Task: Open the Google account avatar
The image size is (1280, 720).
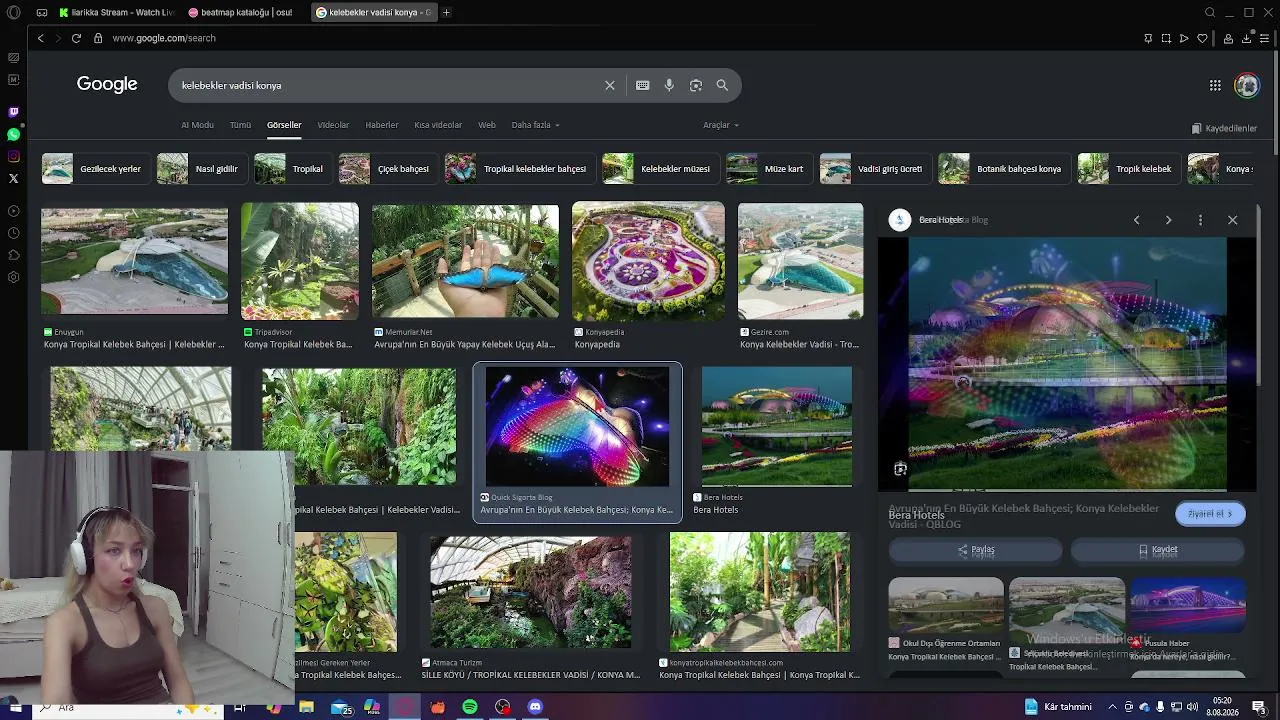Action: tap(1247, 85)
